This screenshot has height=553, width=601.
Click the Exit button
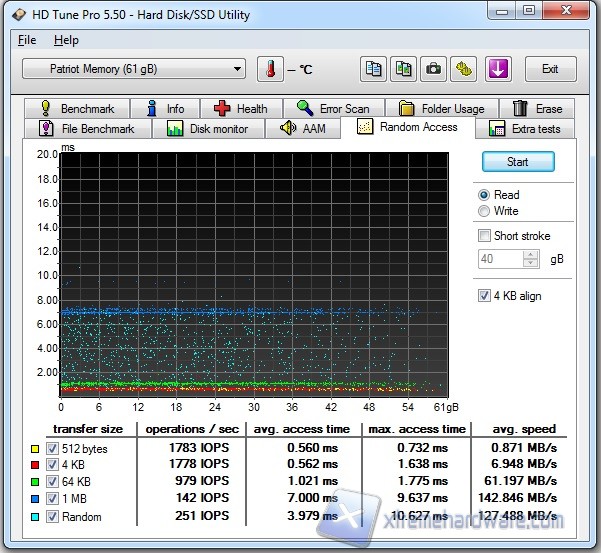point(549,69)
